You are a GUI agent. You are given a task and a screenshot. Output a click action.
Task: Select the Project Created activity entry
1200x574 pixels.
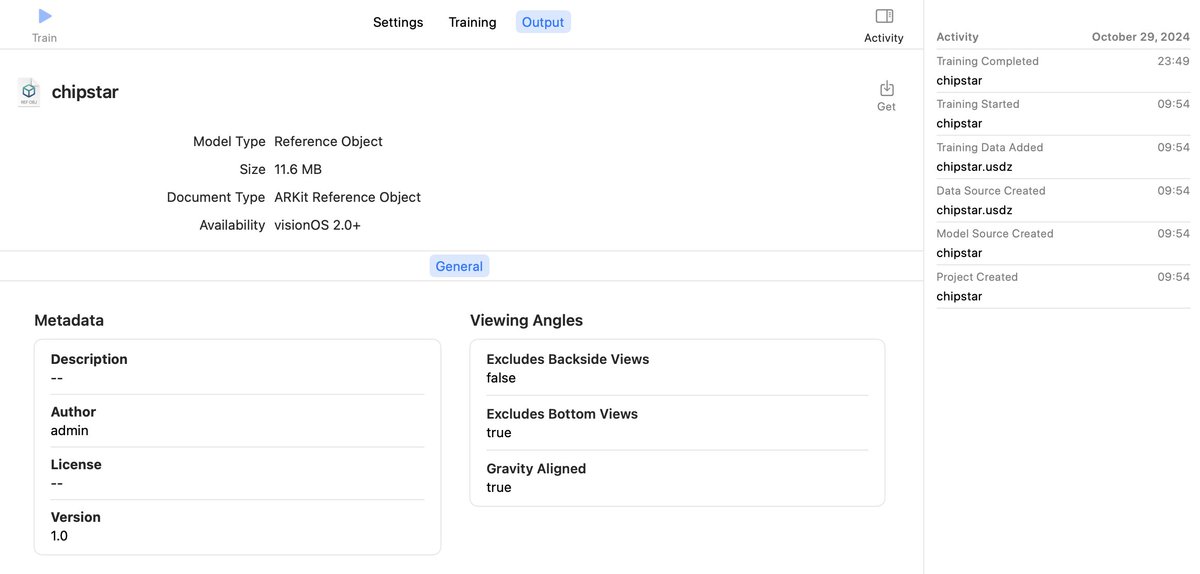[1063, 286]
